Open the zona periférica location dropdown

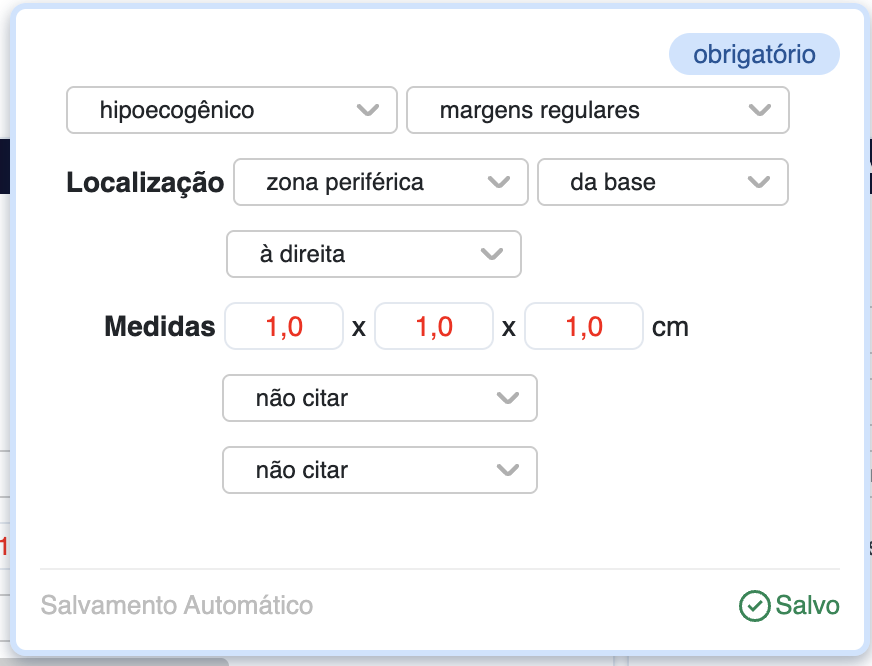point(380,182)
